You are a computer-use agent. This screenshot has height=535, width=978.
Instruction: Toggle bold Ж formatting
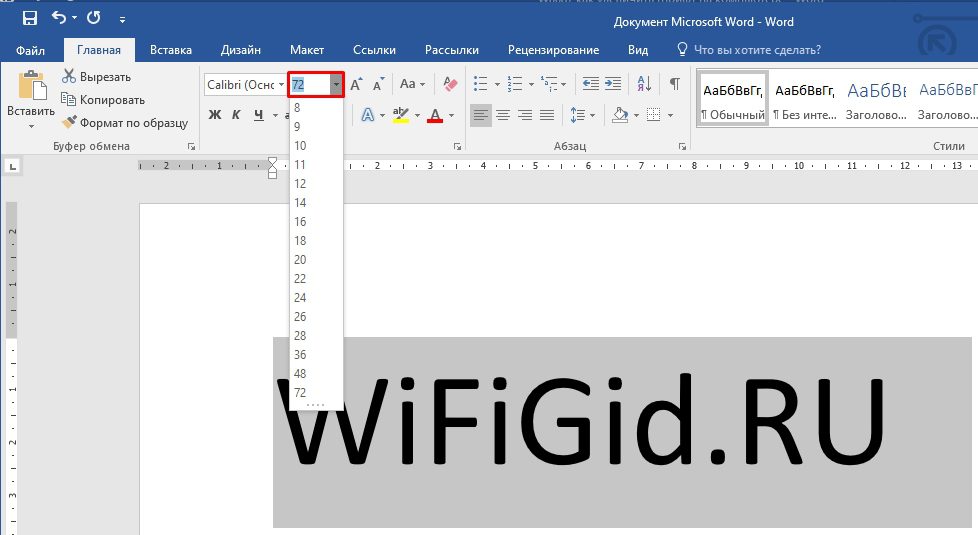tap(215, 115)
